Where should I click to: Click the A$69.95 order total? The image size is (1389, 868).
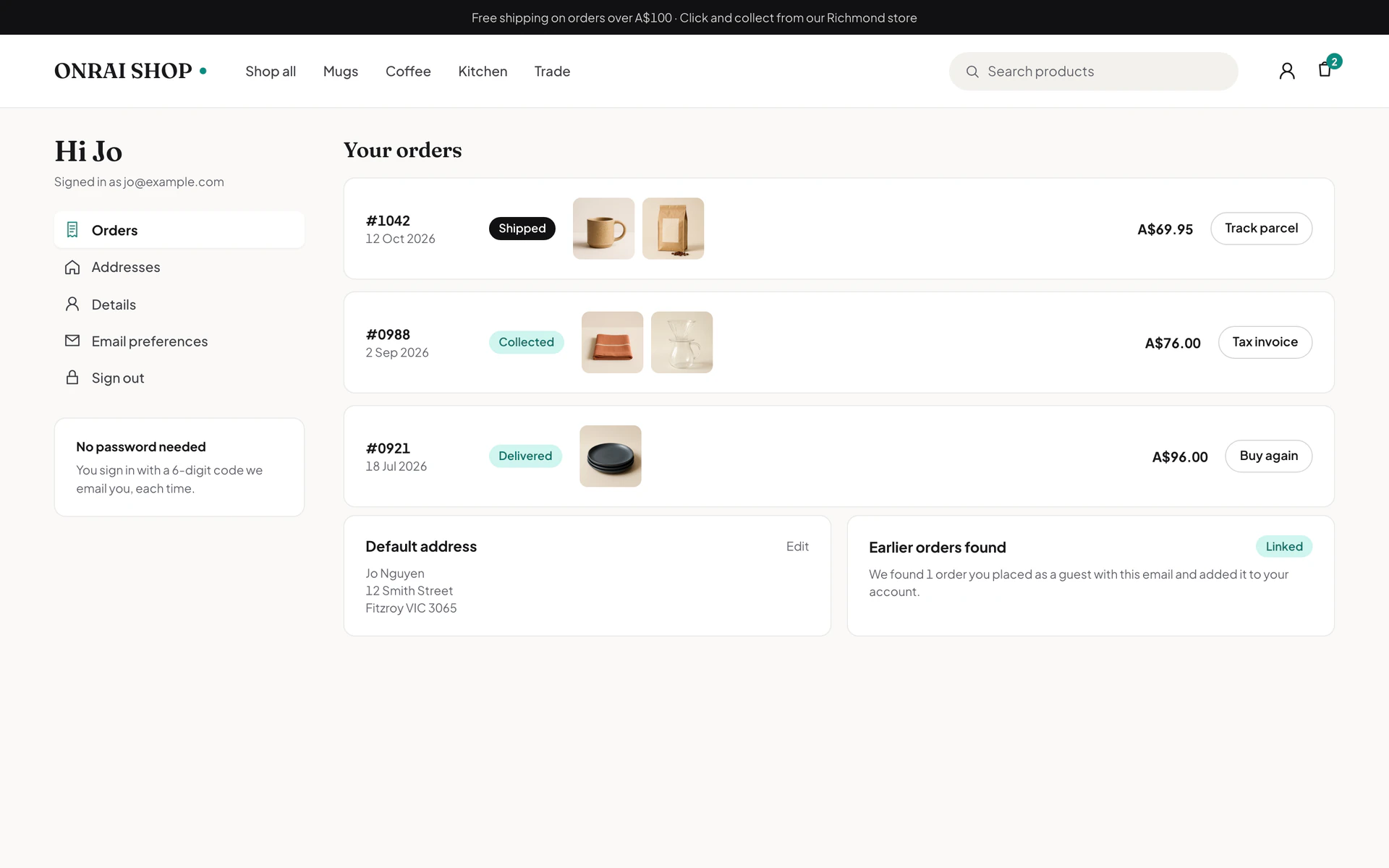click(x=1165, y=229)
